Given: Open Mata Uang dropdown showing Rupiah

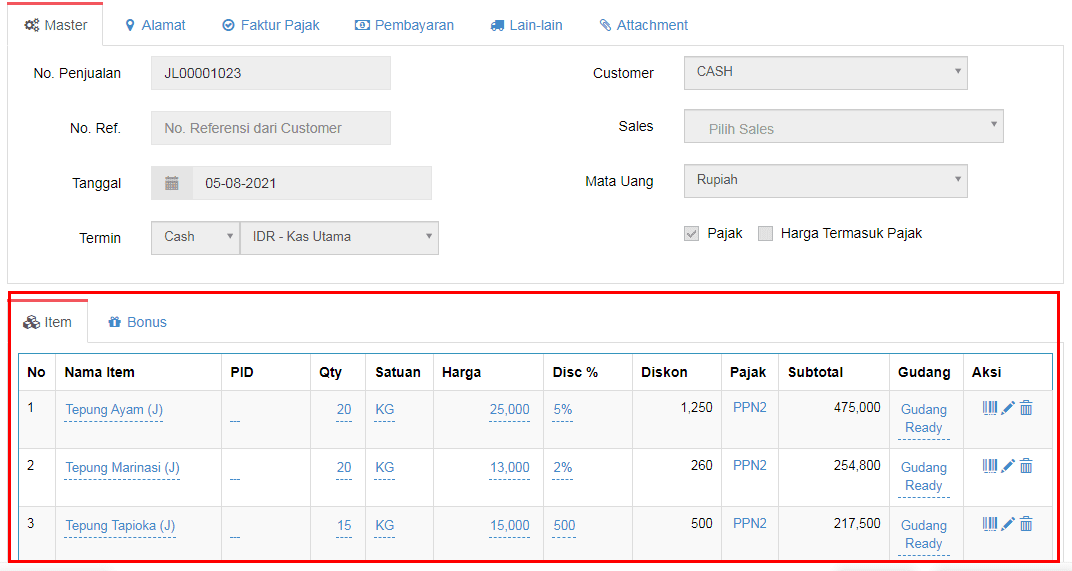Looking at the screenshot, I should [825, 181].
